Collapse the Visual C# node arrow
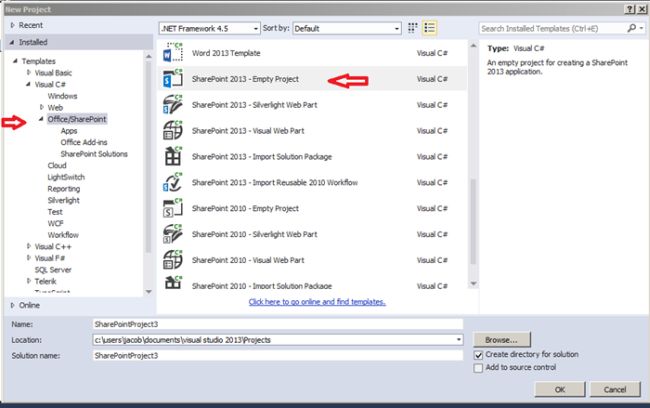Screen dimensions: 650x408 pos(28,84)
